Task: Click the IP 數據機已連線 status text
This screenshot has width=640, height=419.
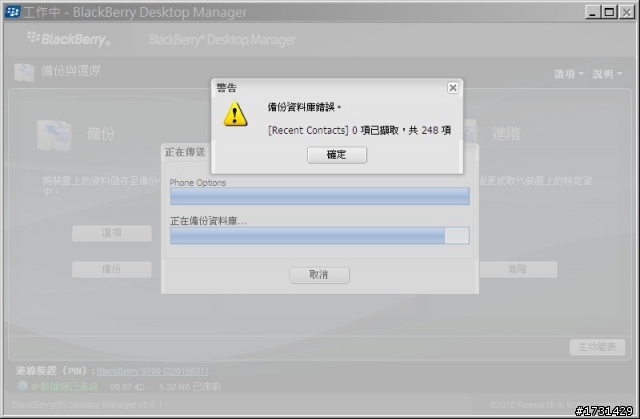Action: pyautogui.click(x=64, y=387)
